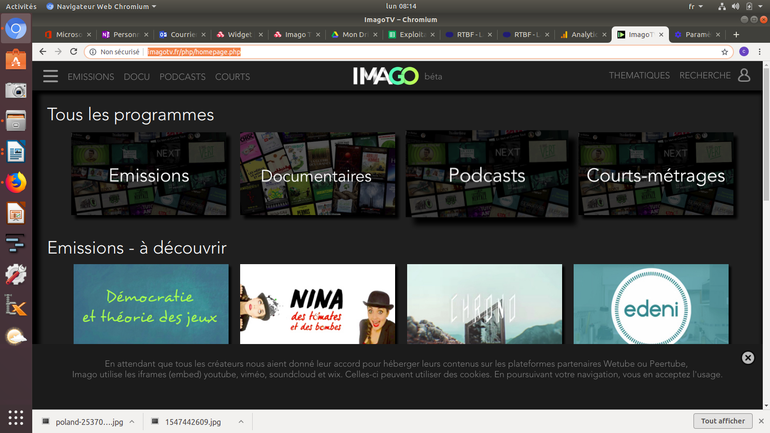
Task: Open the screenshot camera app in dock
Action: (16, 90)
